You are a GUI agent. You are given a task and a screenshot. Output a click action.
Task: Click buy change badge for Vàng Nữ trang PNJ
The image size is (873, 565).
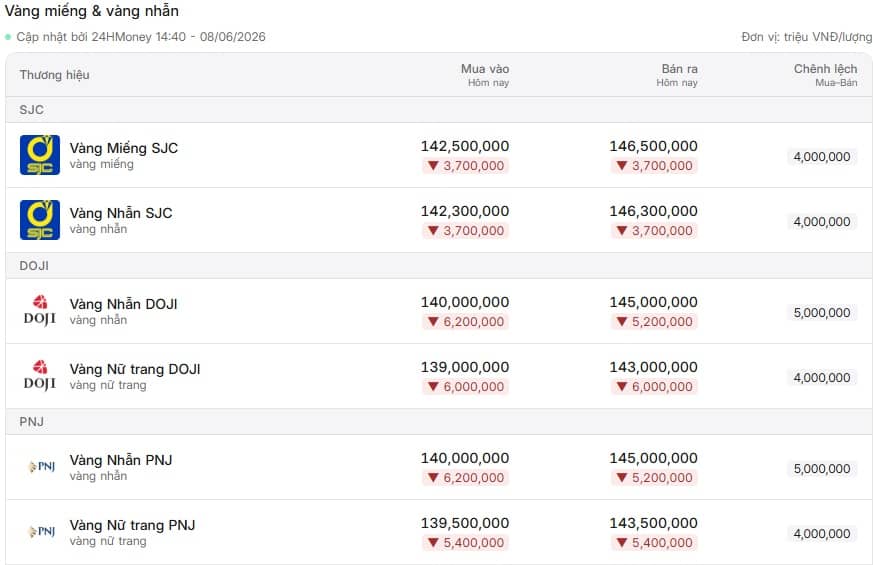click(465, 542)
